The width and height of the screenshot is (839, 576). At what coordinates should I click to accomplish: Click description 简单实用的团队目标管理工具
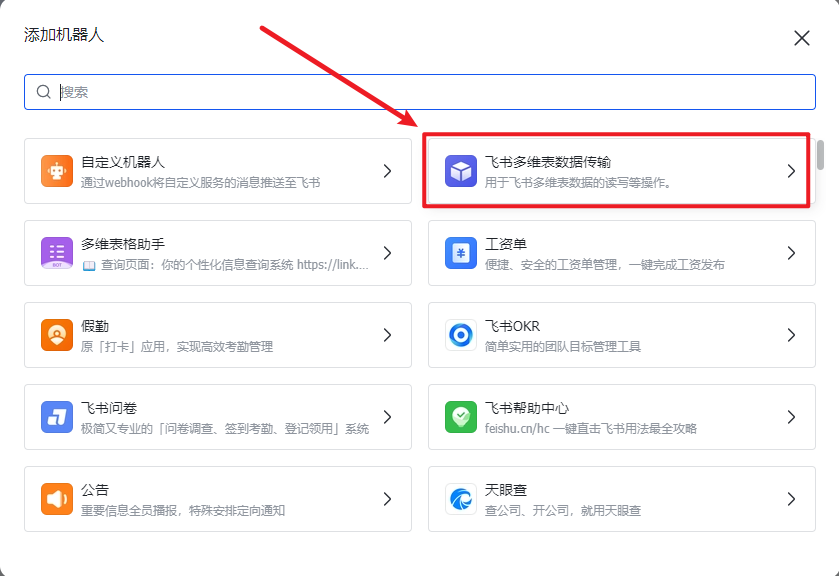click(563, 347)
